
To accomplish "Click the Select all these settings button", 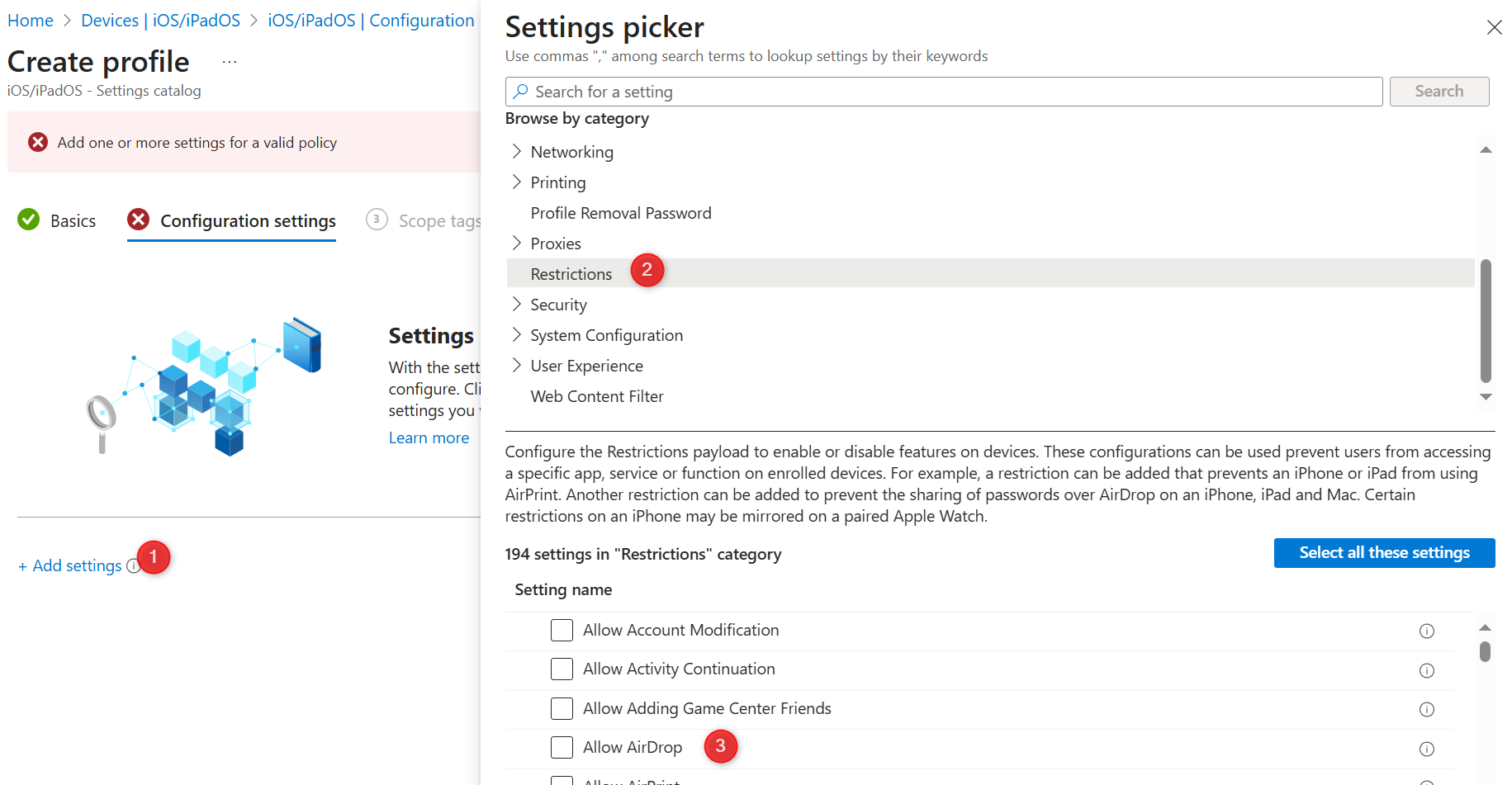I will 1384,552.
